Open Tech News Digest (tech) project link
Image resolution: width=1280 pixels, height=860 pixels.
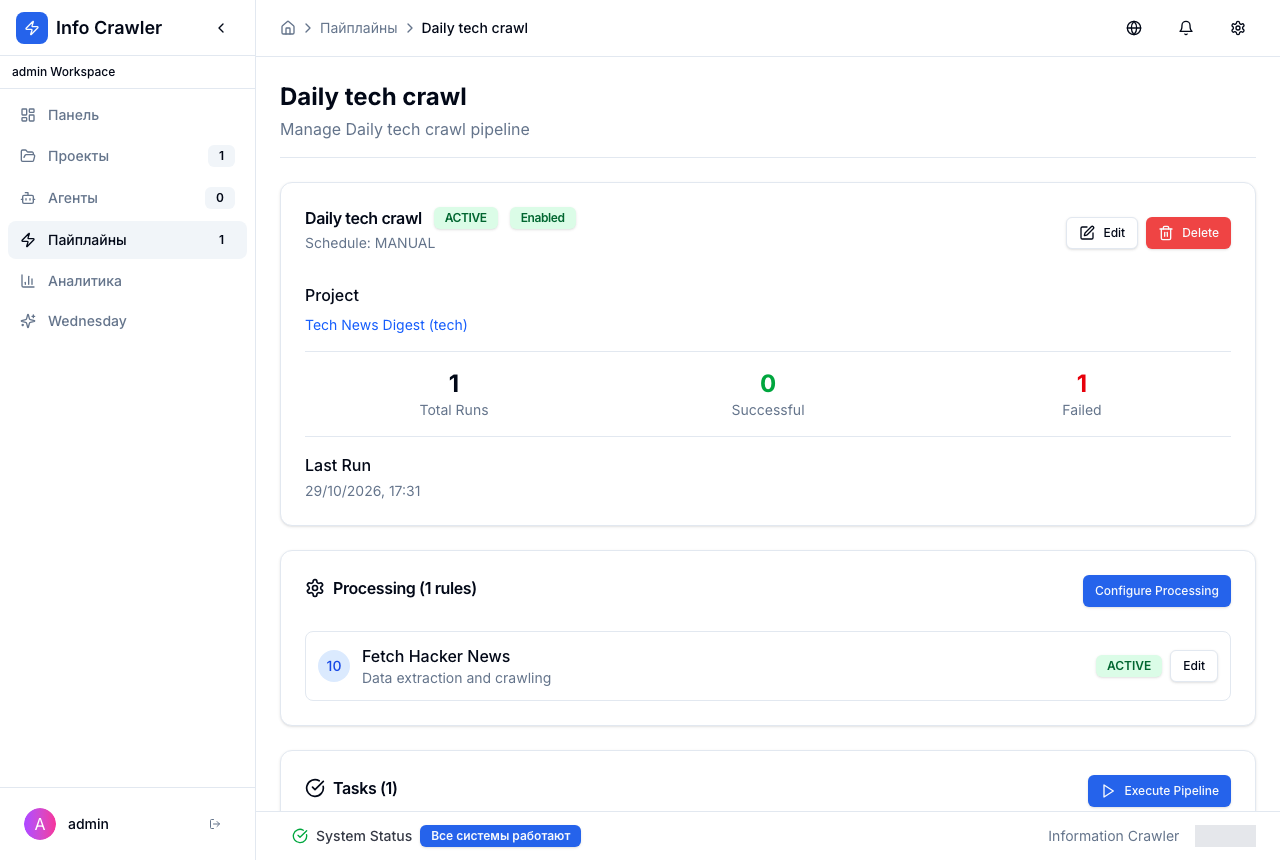[386, 325]
